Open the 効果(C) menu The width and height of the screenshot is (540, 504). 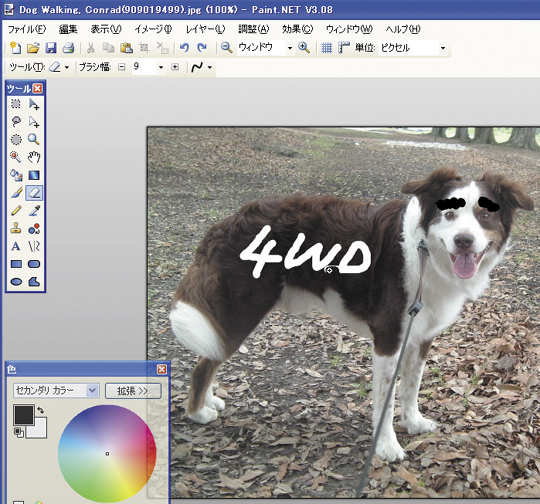click(298, 29)
